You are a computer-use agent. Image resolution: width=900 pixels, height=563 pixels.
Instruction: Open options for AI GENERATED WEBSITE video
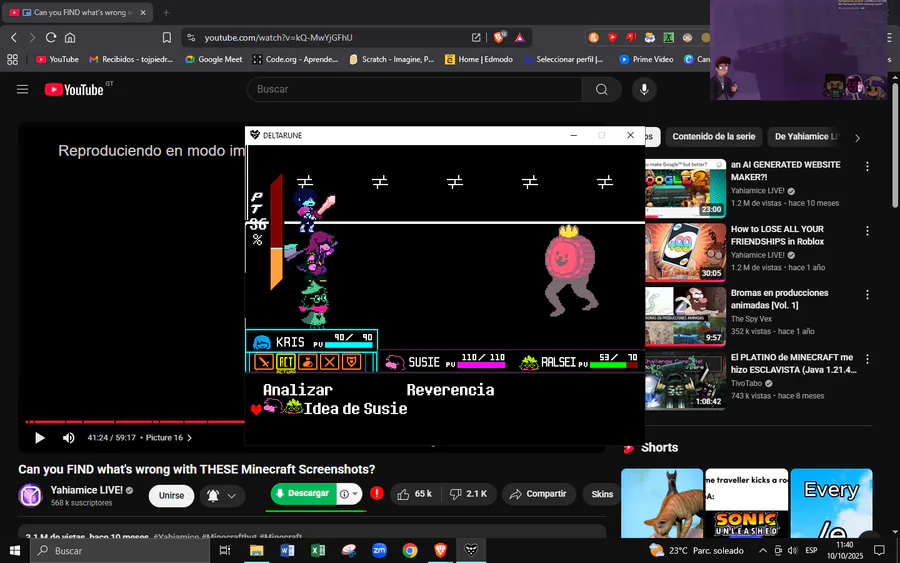tap(867, 166)
